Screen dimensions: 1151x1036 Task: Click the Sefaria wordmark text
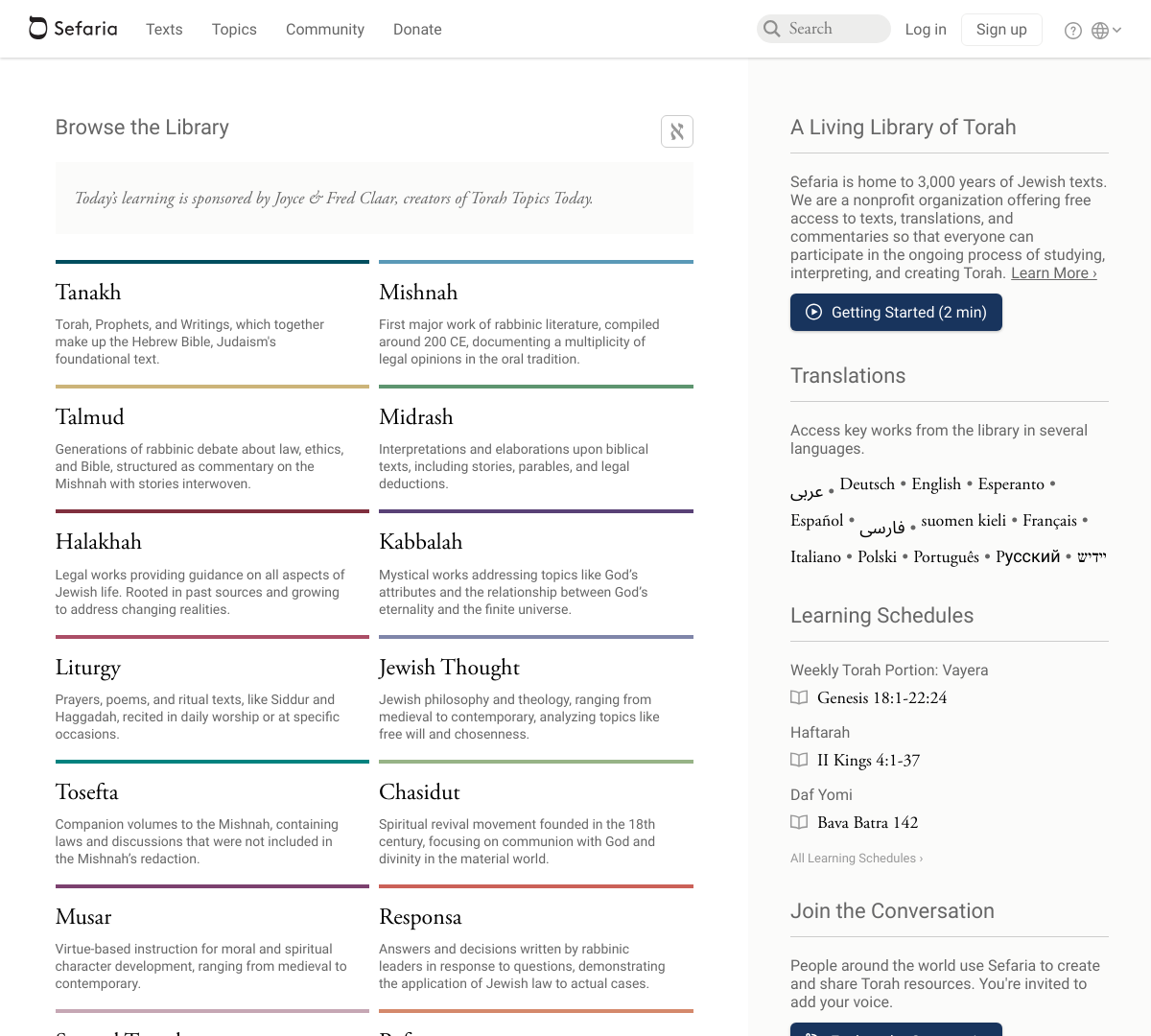(x=85, y=29)
